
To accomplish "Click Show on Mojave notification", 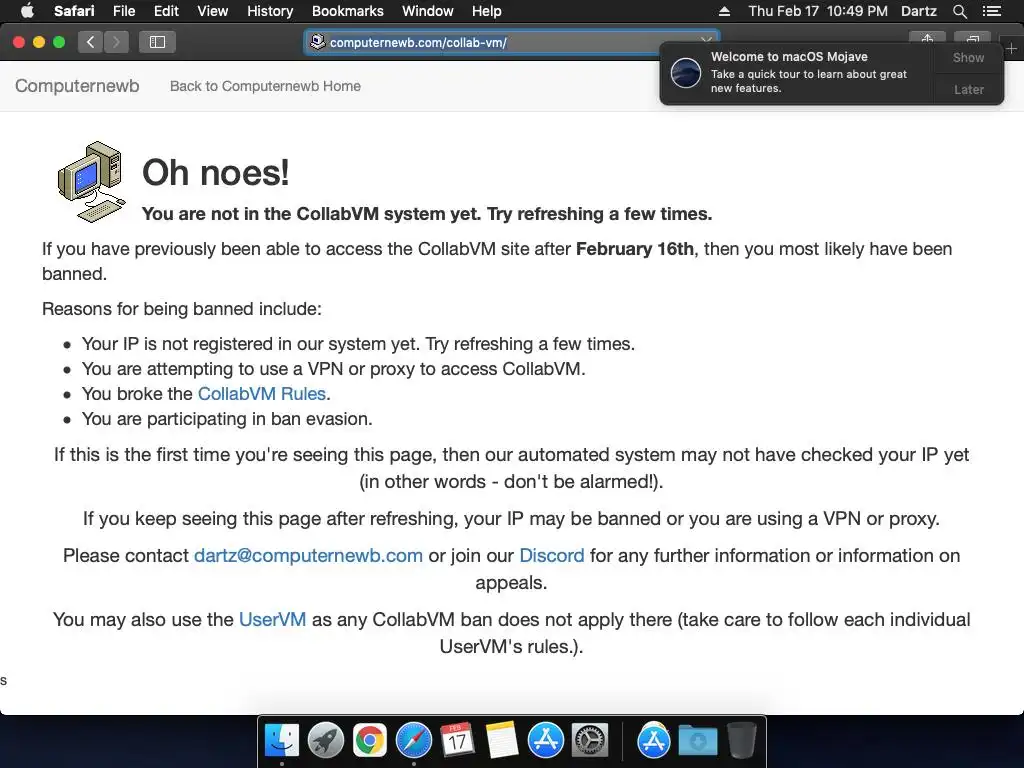I will click(x=968, y=57).
